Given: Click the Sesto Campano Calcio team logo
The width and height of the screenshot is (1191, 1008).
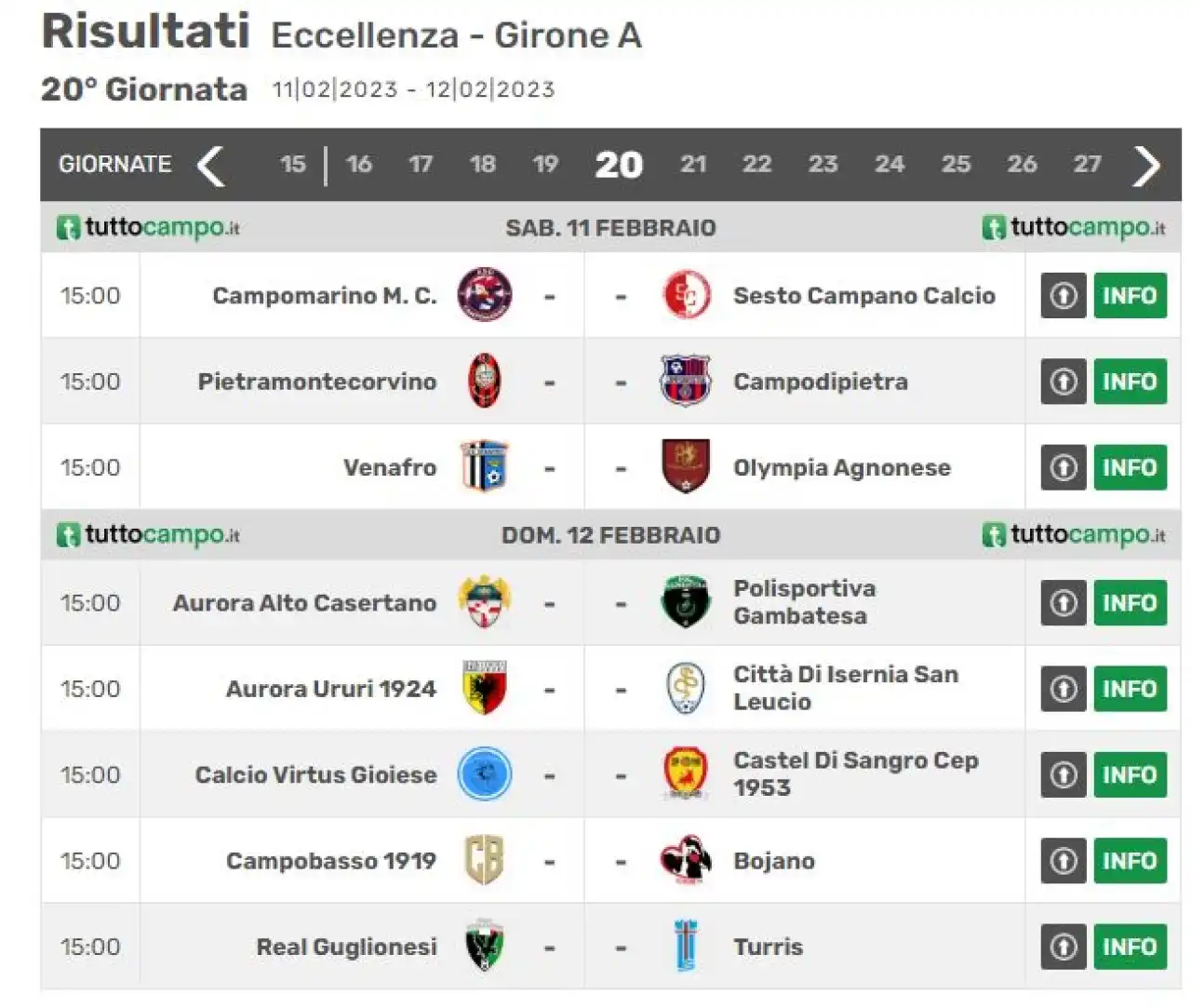Looking at the screenshot, I should (686, 295).
